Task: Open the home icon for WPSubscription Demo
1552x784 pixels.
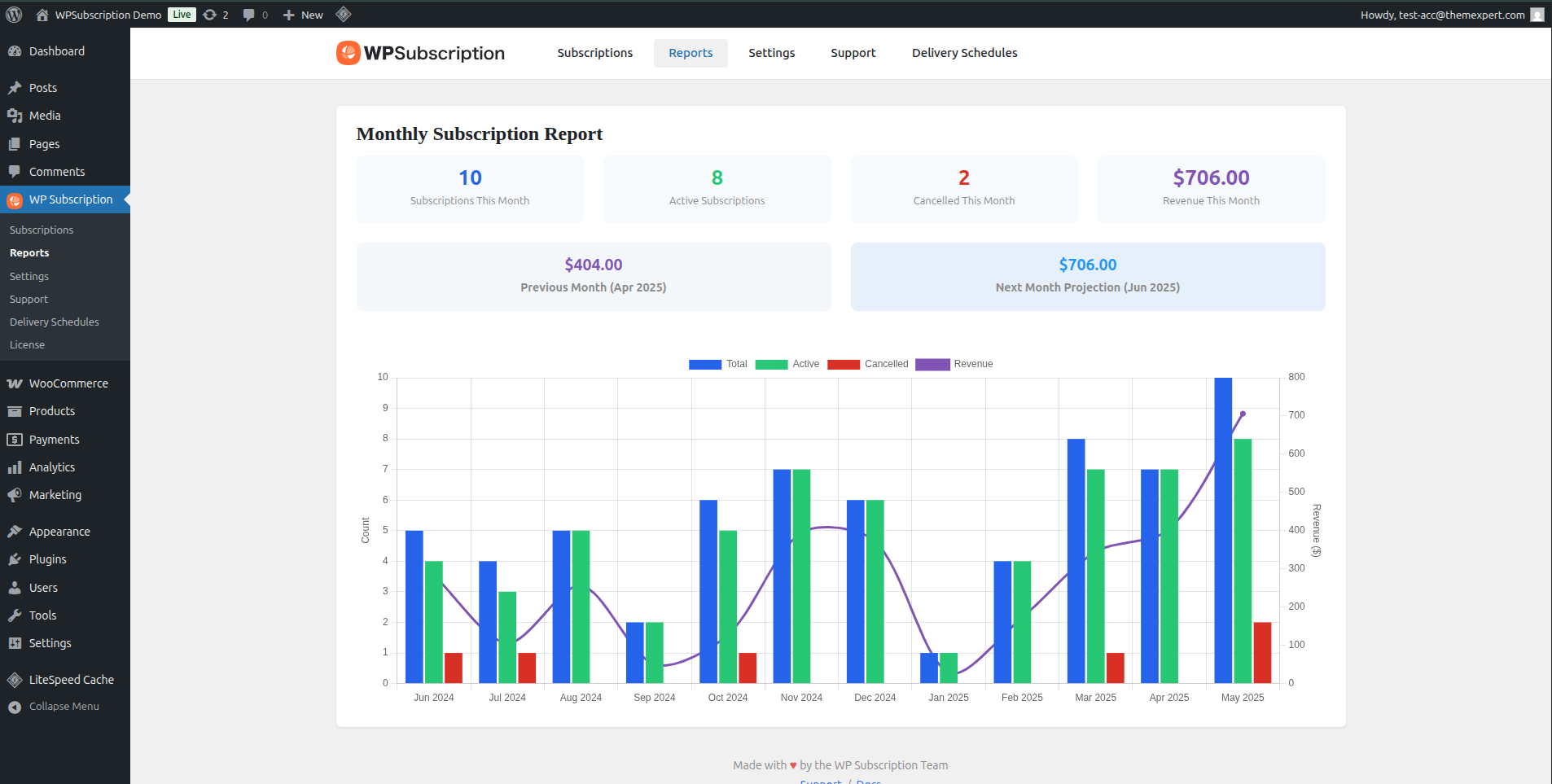Action: pyautogui.click(x=42, y=15)
